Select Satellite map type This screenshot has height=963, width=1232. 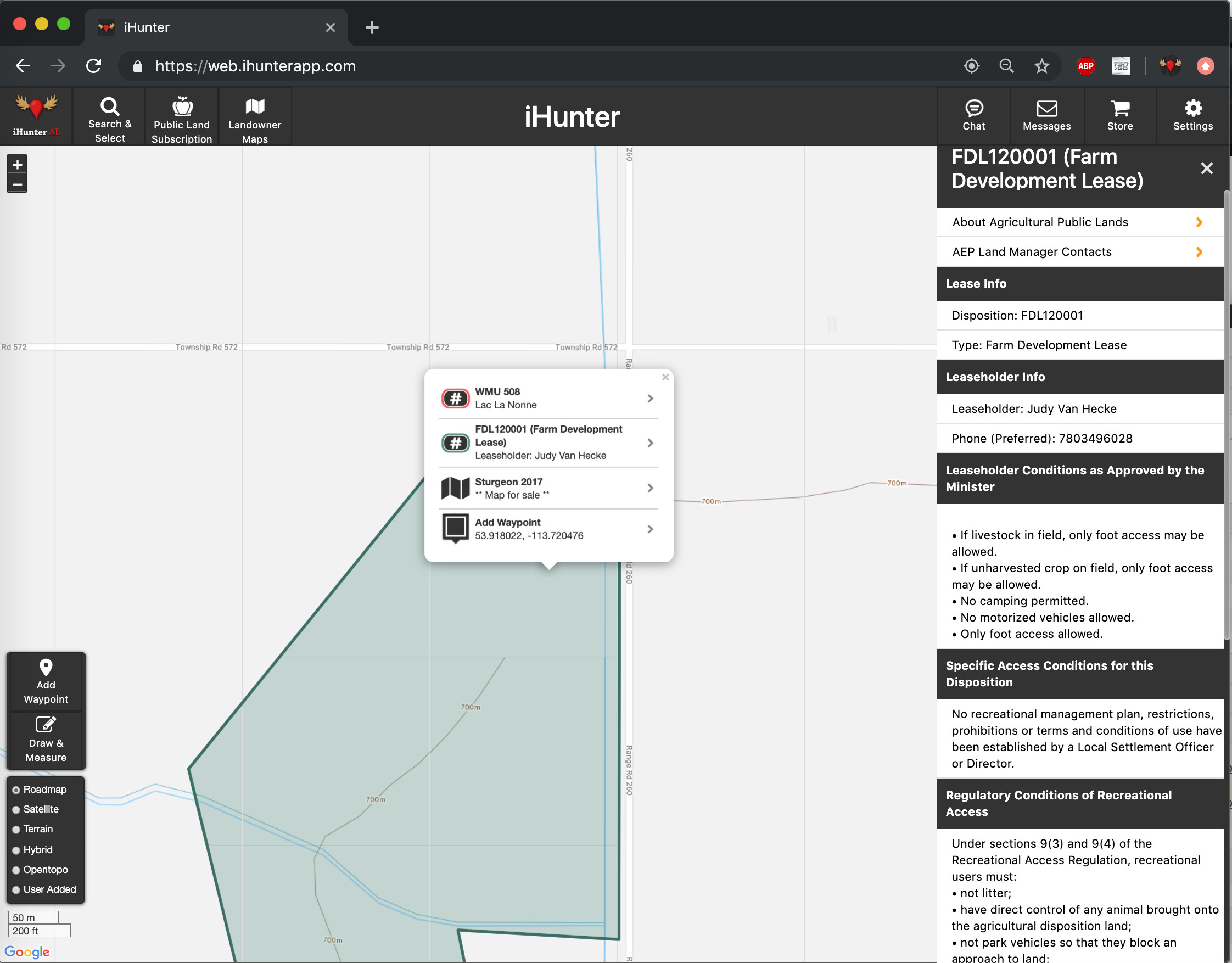(16, 810)
